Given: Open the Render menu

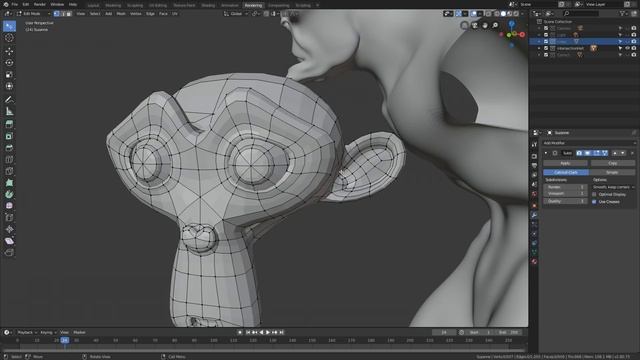Looking at the screenshot, I should tap(40, 4).
